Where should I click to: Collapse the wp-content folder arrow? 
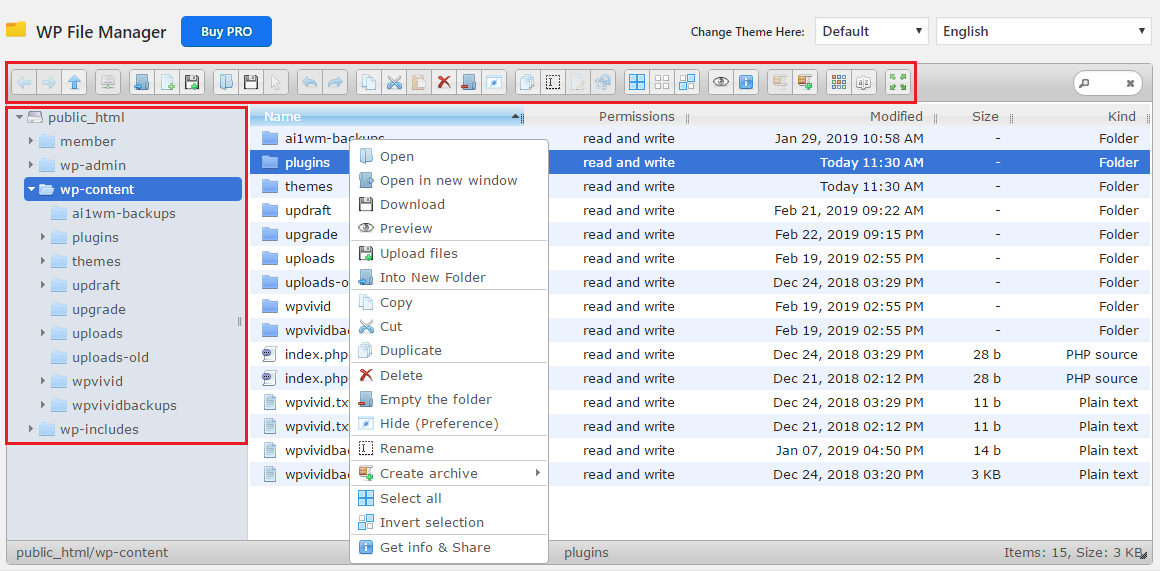point(31,189)
